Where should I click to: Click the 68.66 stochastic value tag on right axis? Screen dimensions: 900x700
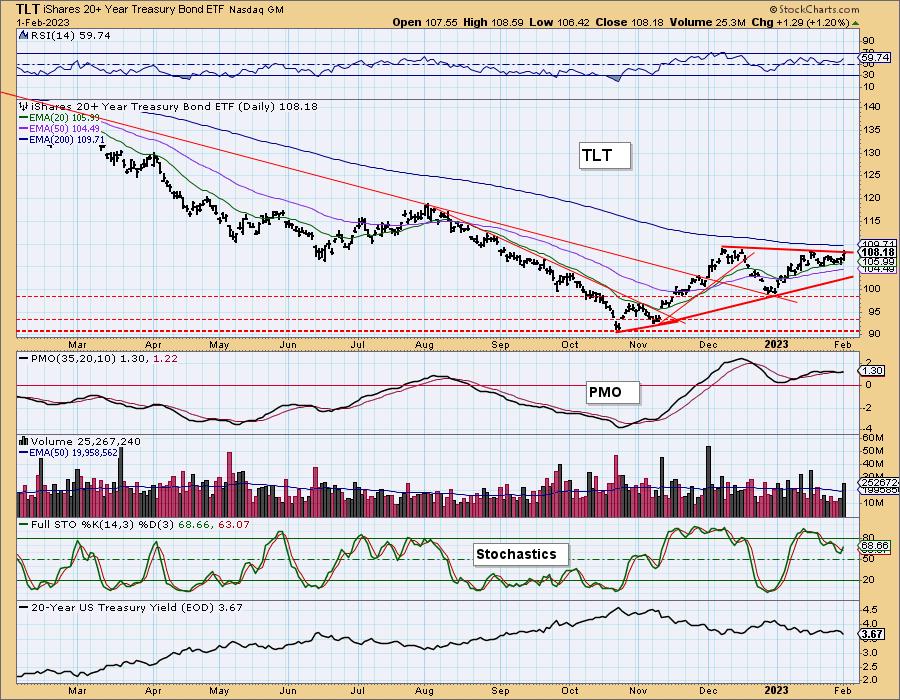point(875,546)
